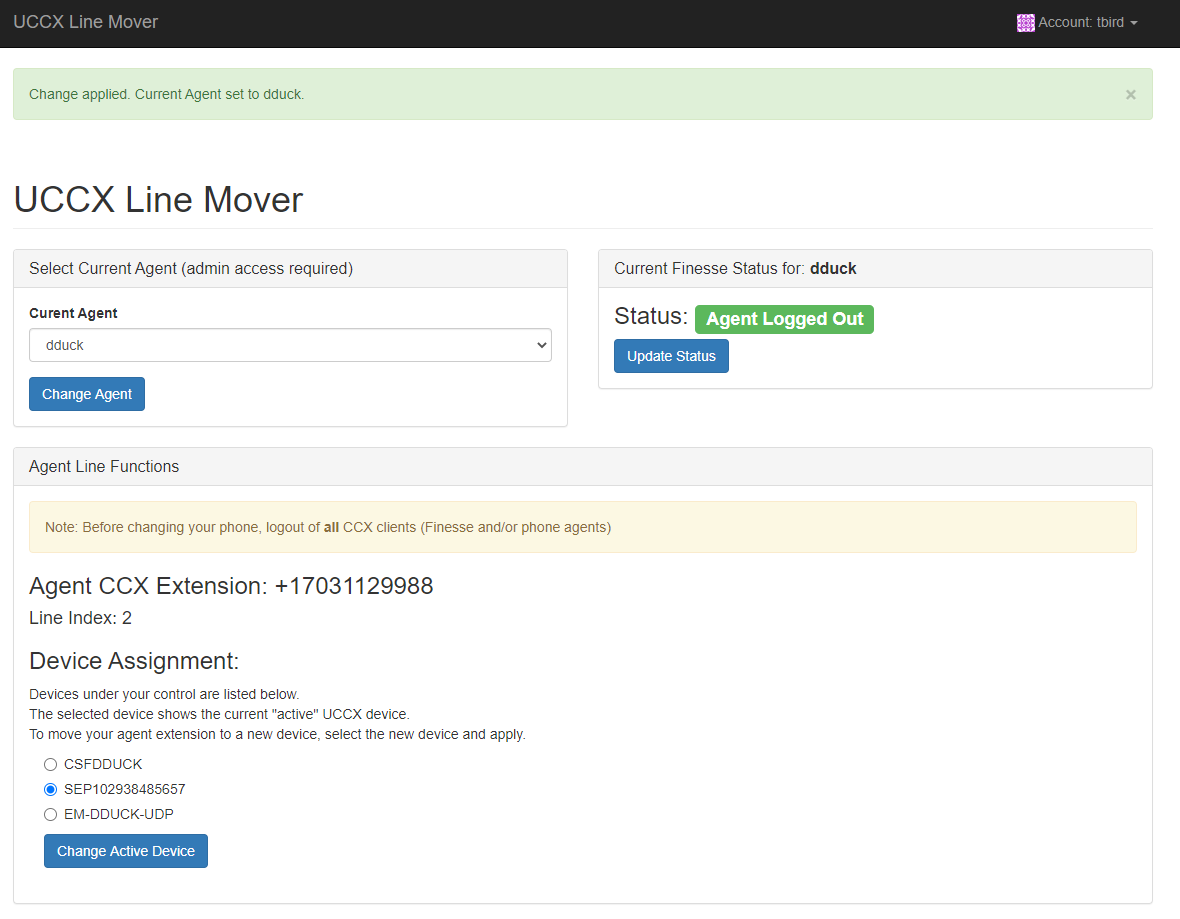Select the SEP102938485657 device radio button
Image resolution: width=1180 pixels, height=919 pixels.
(50, 790)
